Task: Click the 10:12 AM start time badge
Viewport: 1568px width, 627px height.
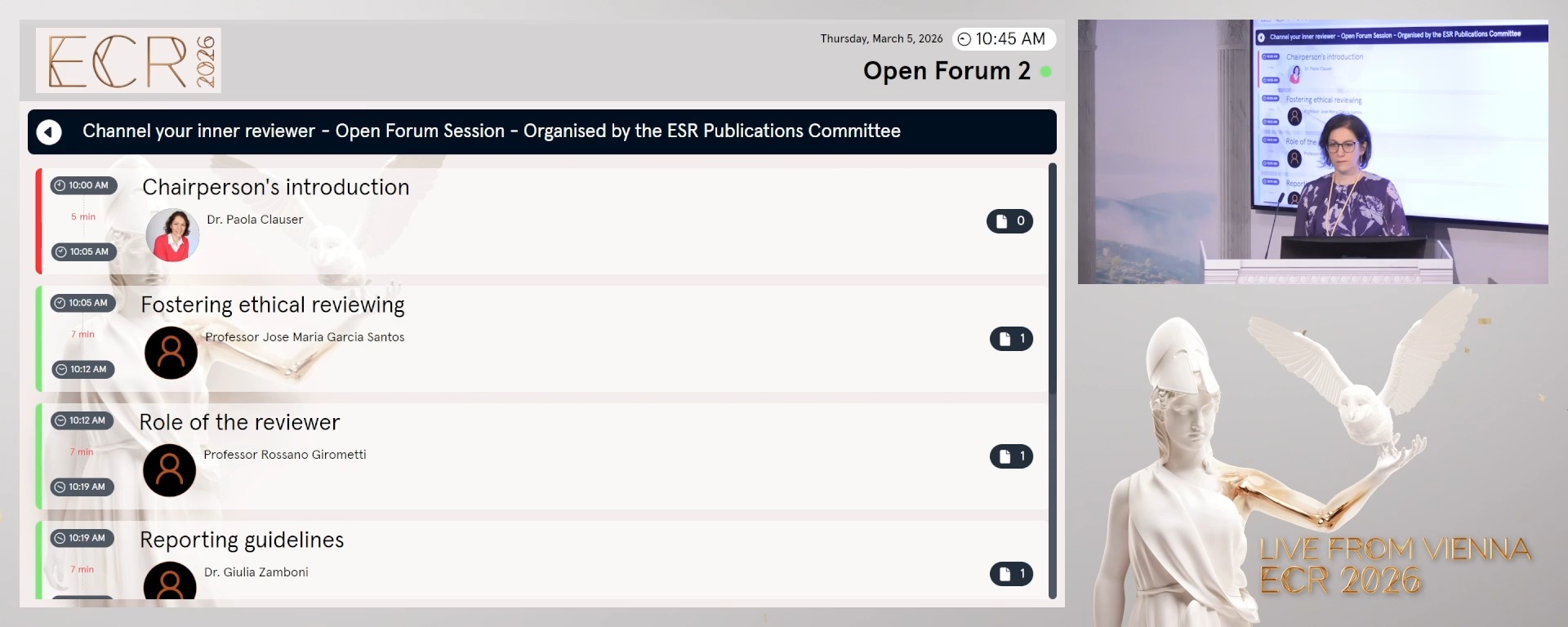Action: (x=82, y=420)
